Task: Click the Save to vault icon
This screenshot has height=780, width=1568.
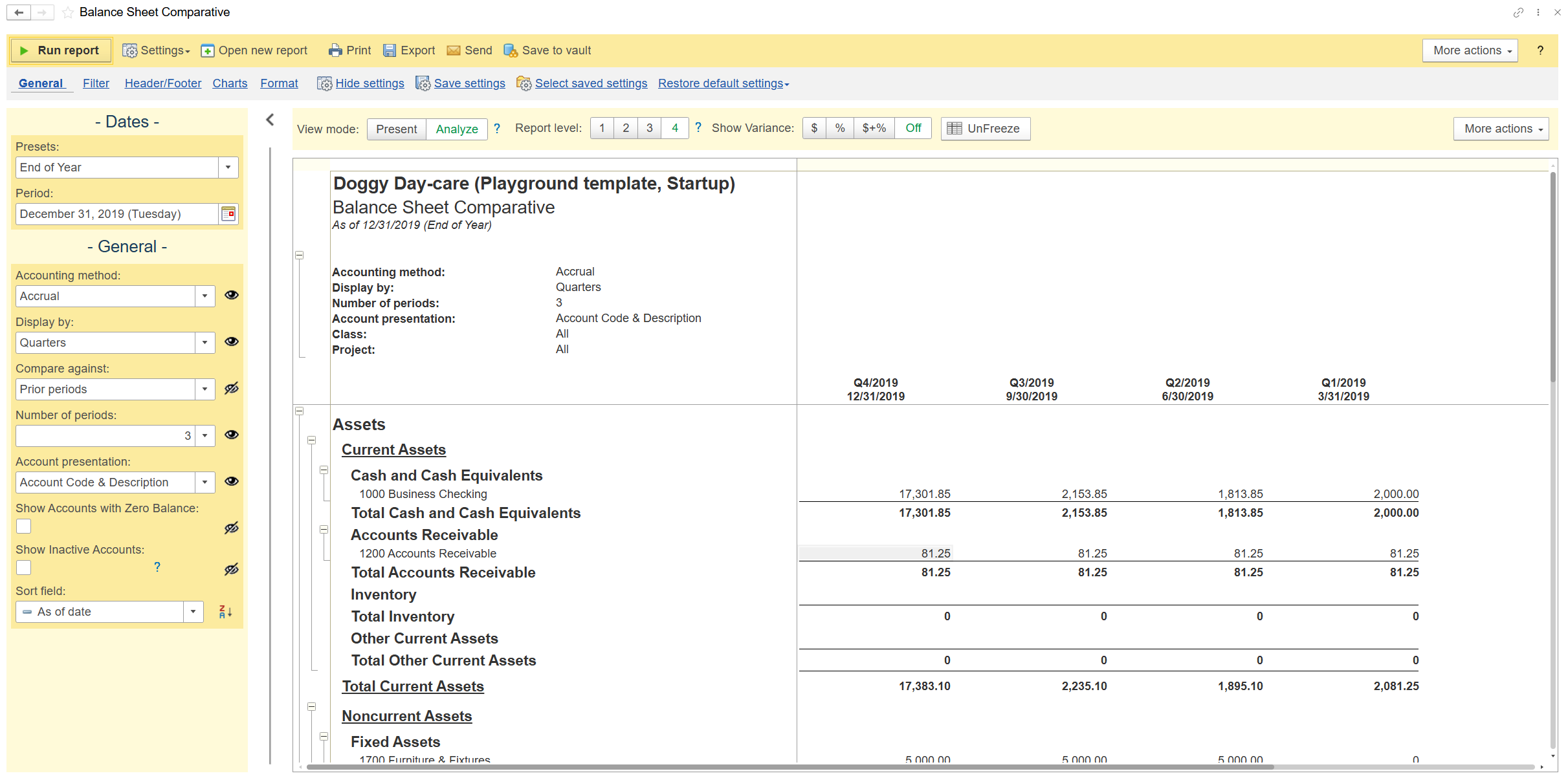Action: coord(511,50)
